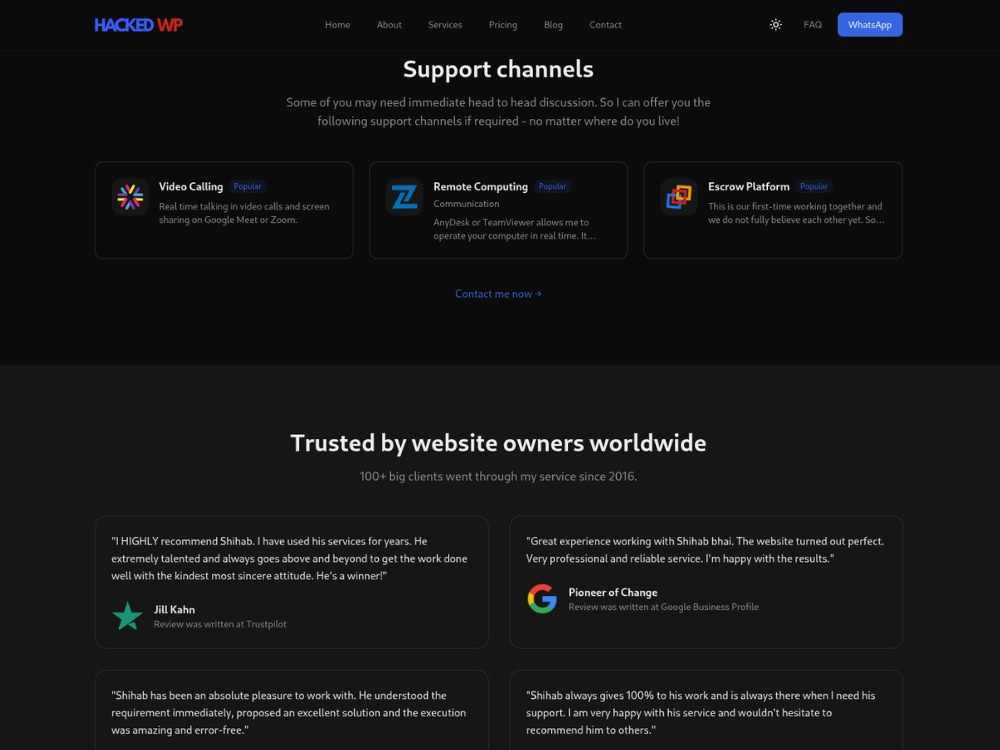Open the FAQ link

812,25
